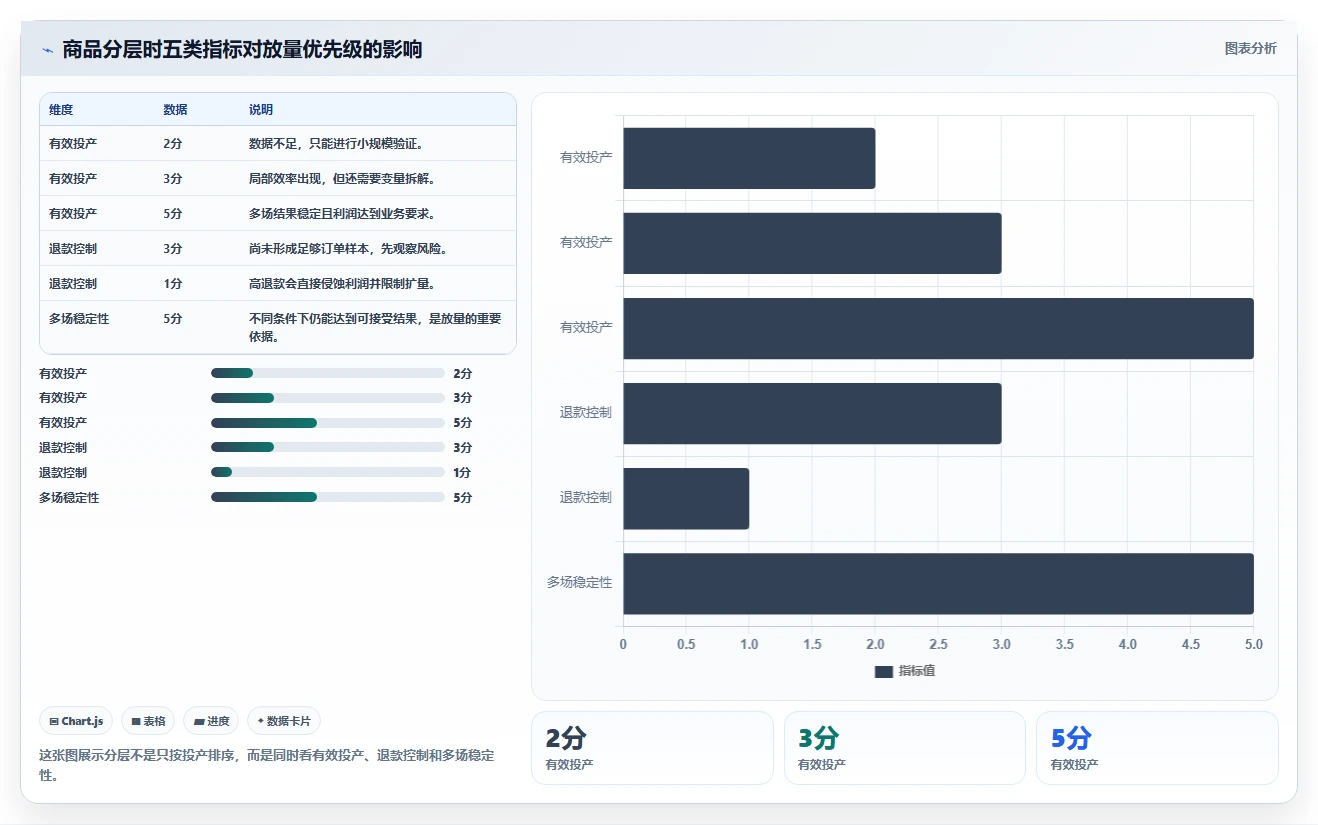This screenshot has height=825, width=1318.
Task: Click the 多场稳定性 cell in the table
Action: click(x=79, y=319)
